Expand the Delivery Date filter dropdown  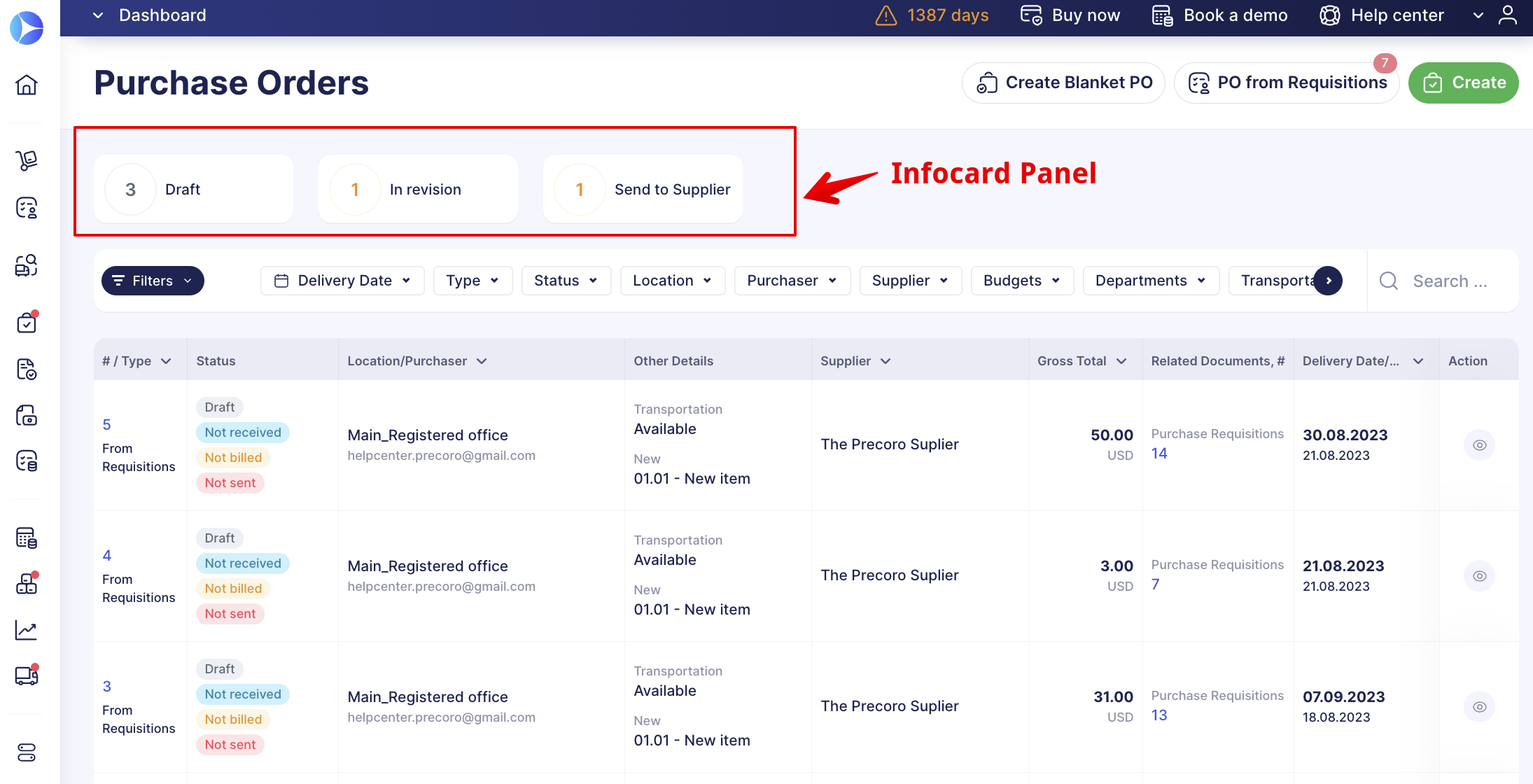pyautogui.click(x=342, y=281)
